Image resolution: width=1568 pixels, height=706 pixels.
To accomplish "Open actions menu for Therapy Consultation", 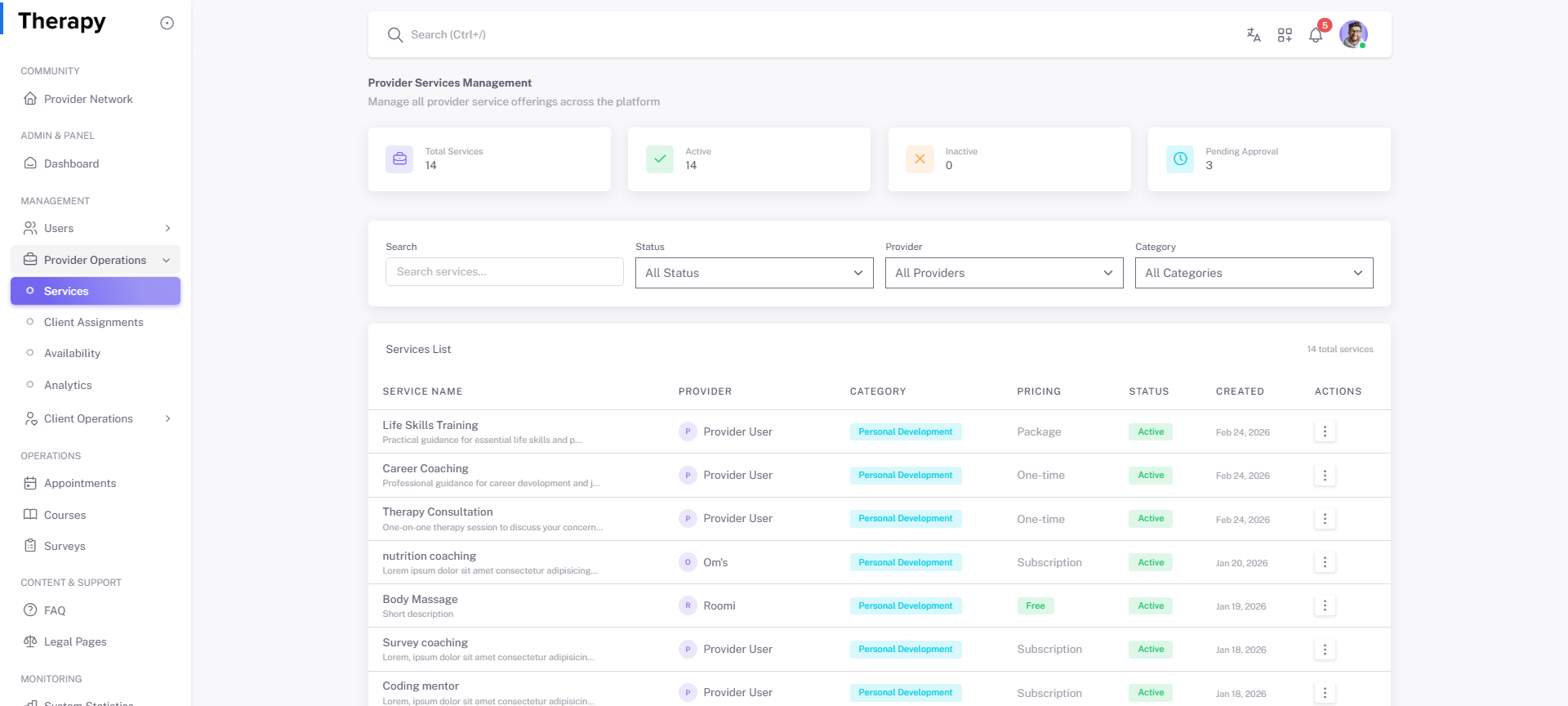I will (1325, 519).
